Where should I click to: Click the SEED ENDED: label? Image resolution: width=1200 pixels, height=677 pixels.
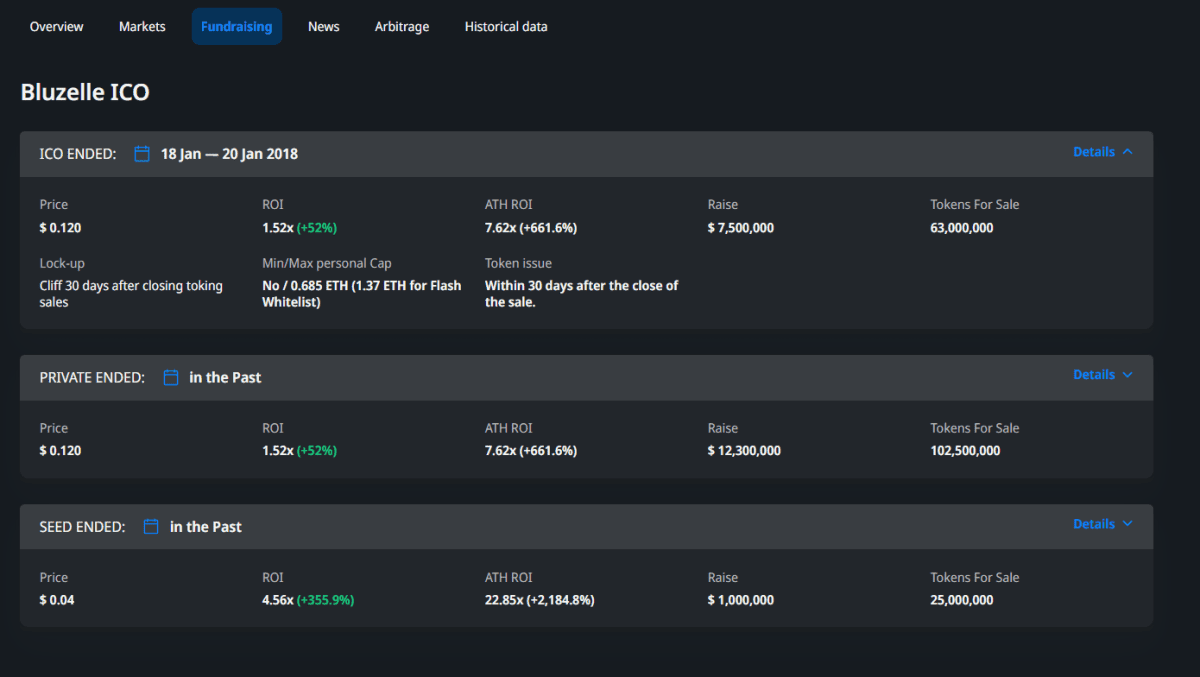pos(82,526)
